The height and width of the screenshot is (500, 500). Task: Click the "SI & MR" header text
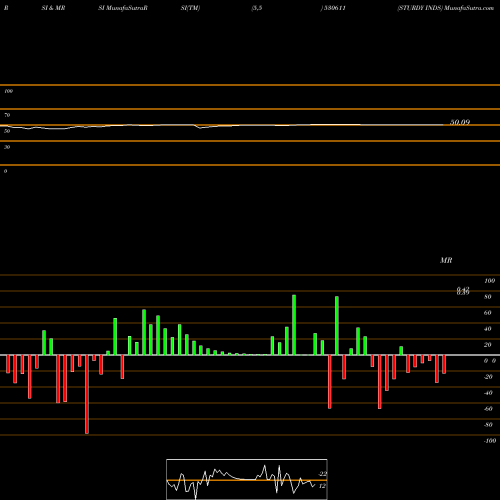53,8
